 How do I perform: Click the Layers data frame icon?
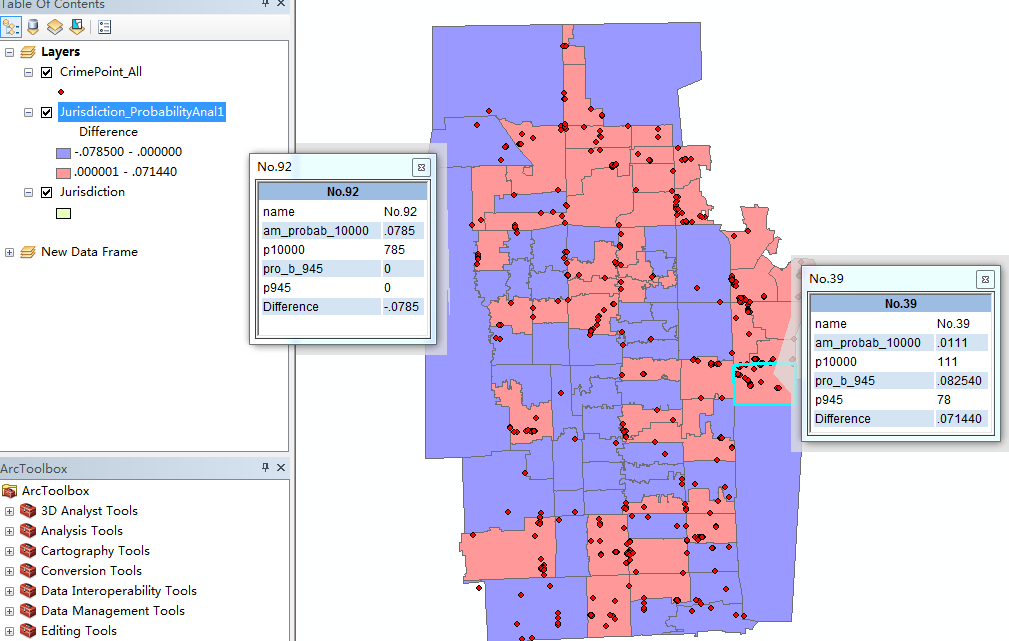[x=28, y=52]
